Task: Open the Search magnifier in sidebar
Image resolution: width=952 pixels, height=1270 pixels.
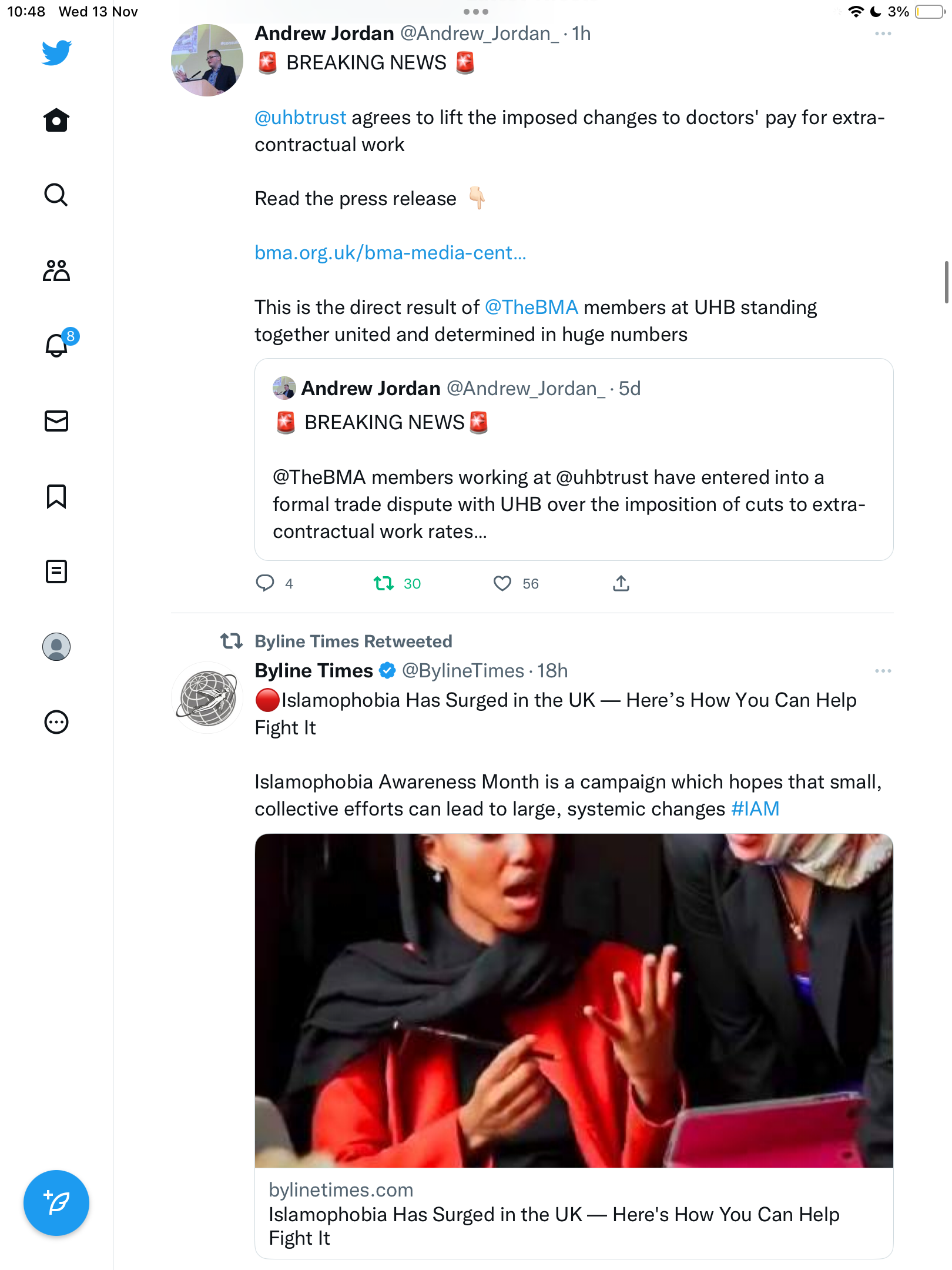Action: coord(56,195)
